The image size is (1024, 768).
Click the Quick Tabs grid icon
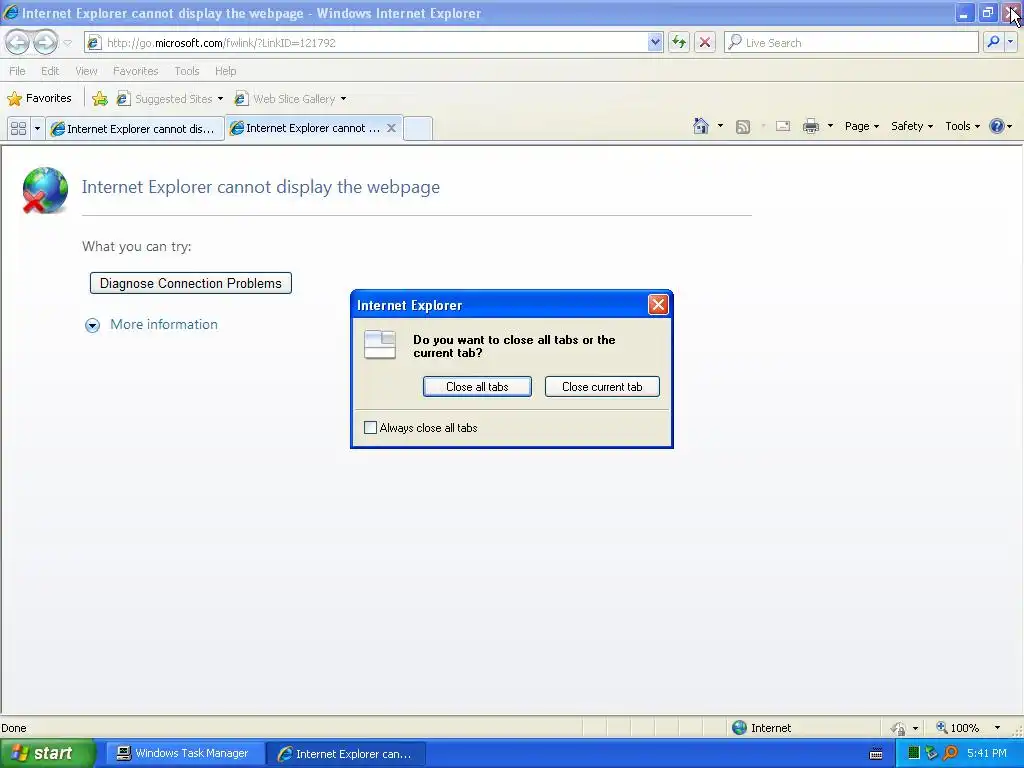(18, 128)
